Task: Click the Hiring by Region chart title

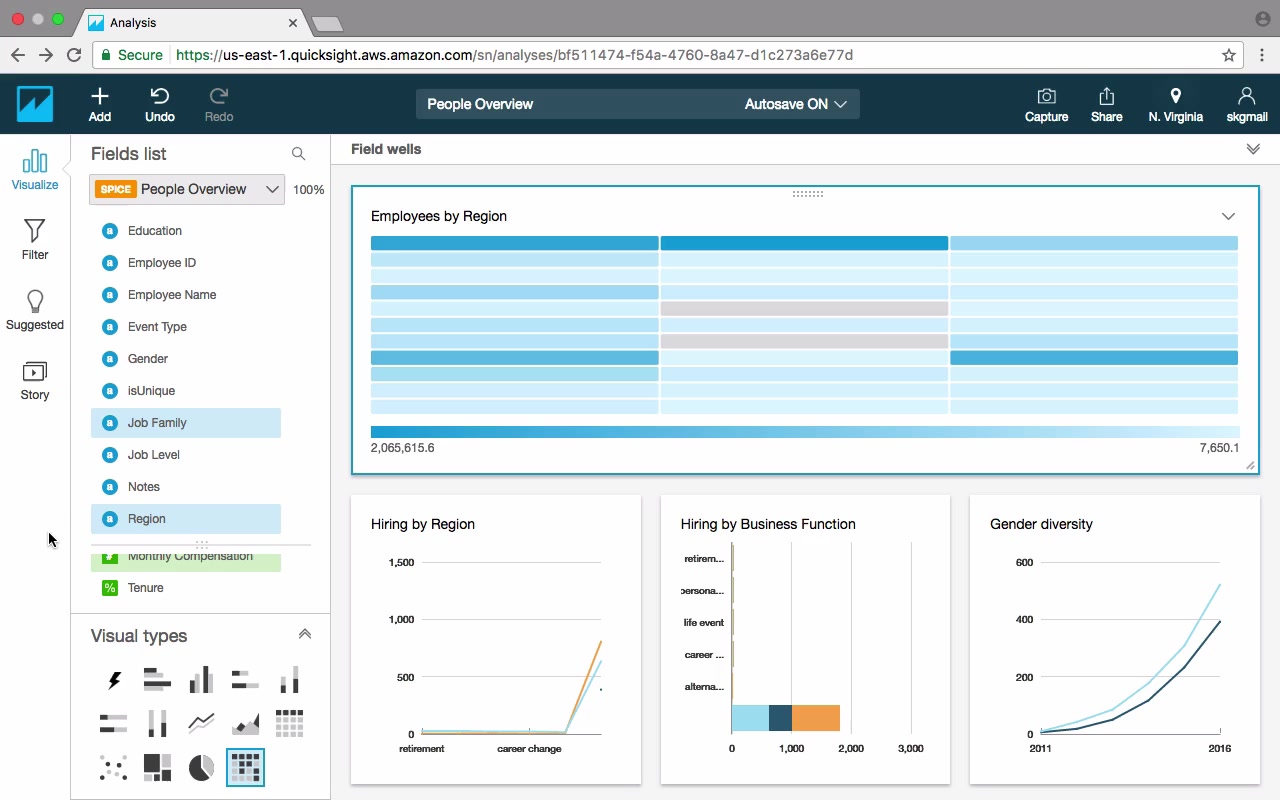Action: (423, 524)
